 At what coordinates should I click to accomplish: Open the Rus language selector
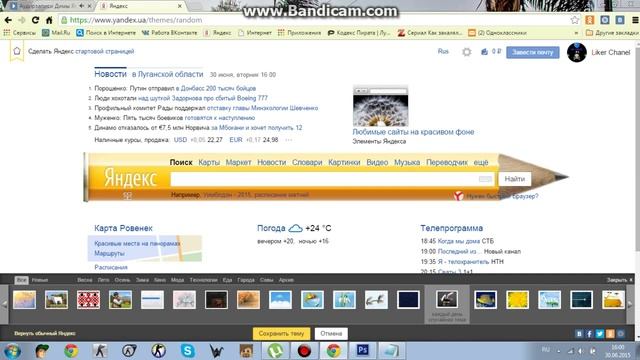coord(443,51)
